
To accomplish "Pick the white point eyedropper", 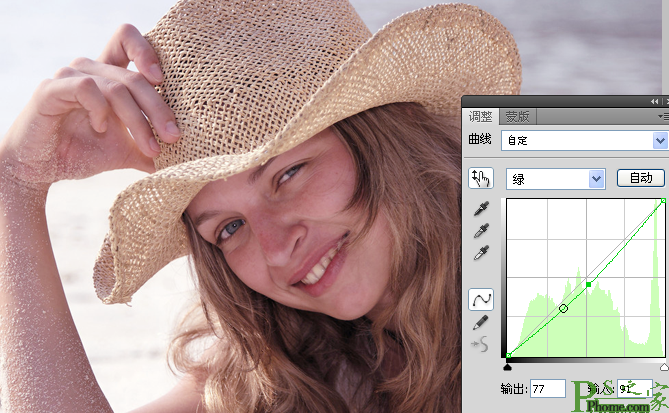I will [x=481, y=253].
